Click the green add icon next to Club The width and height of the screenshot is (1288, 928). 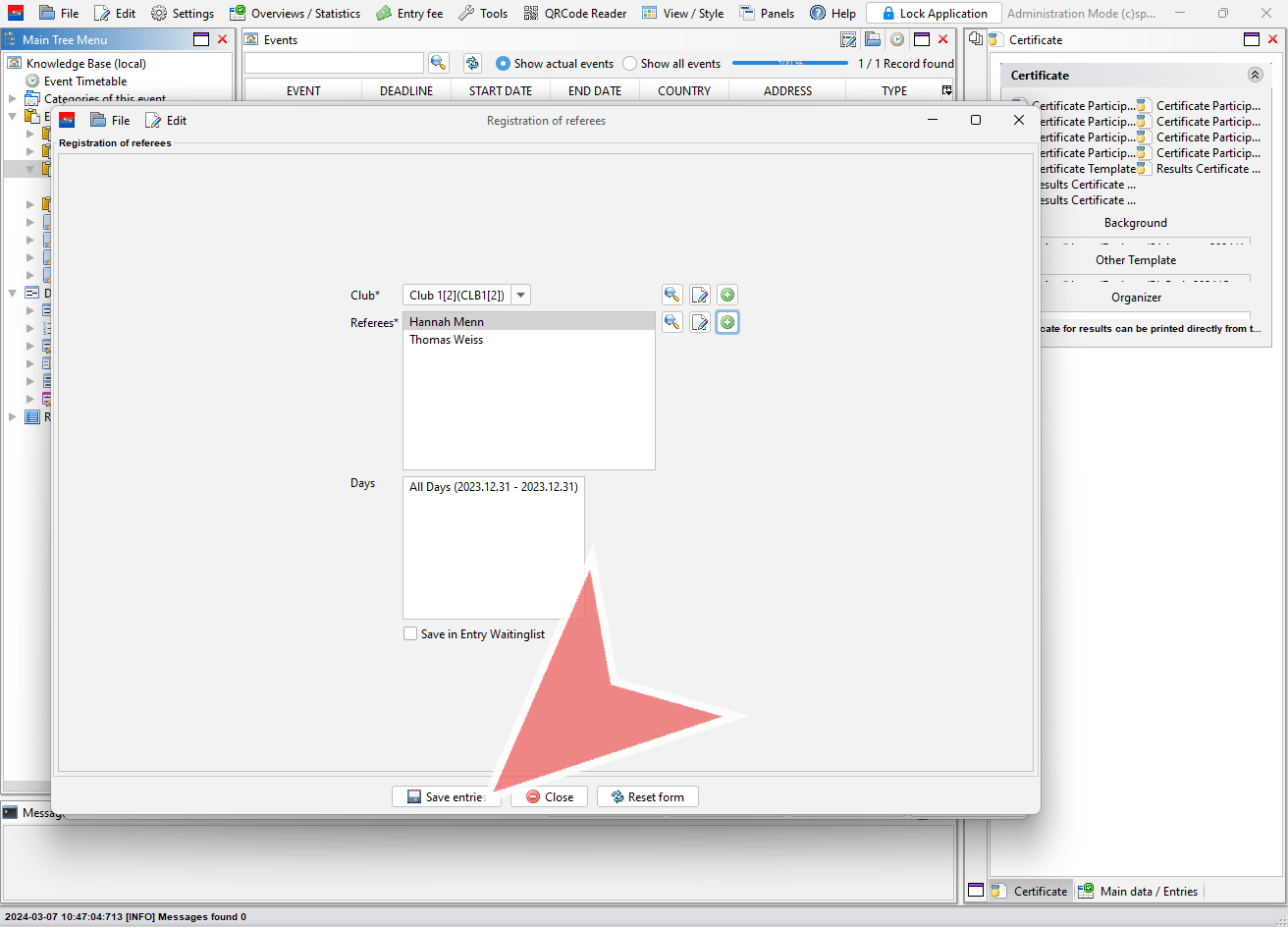[727, 295]
